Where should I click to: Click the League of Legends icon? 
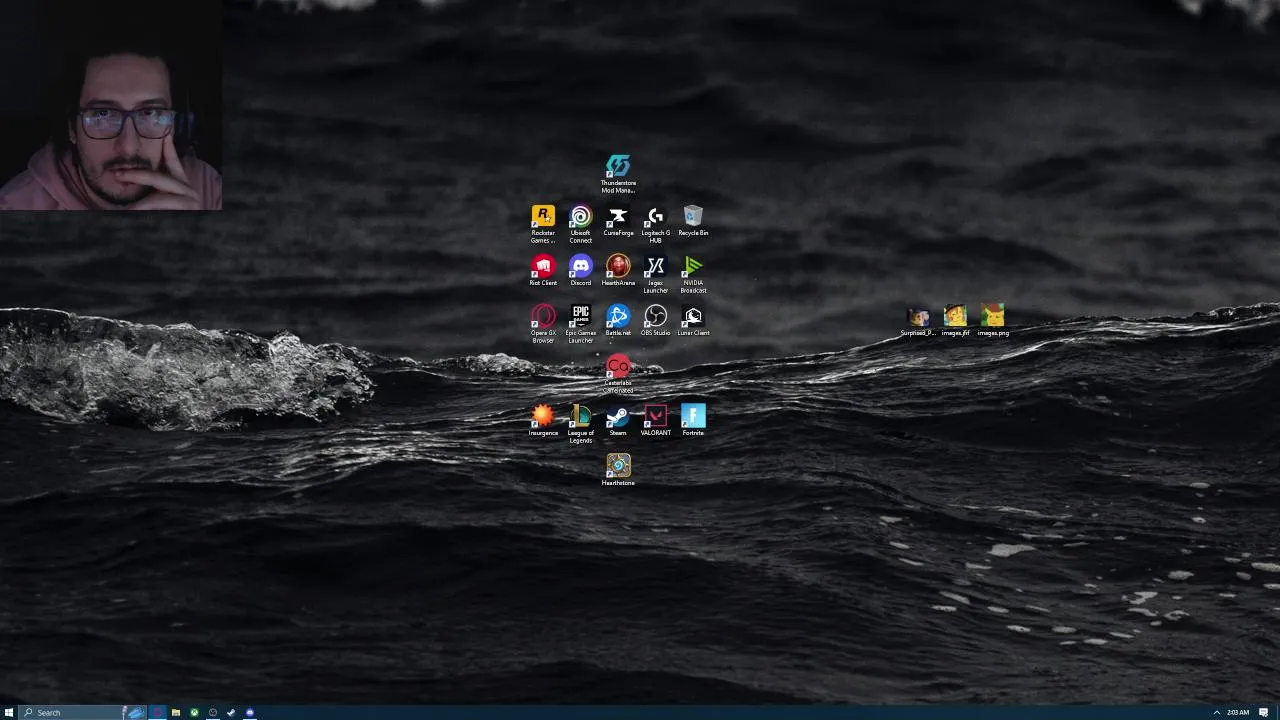coord(581,424)
